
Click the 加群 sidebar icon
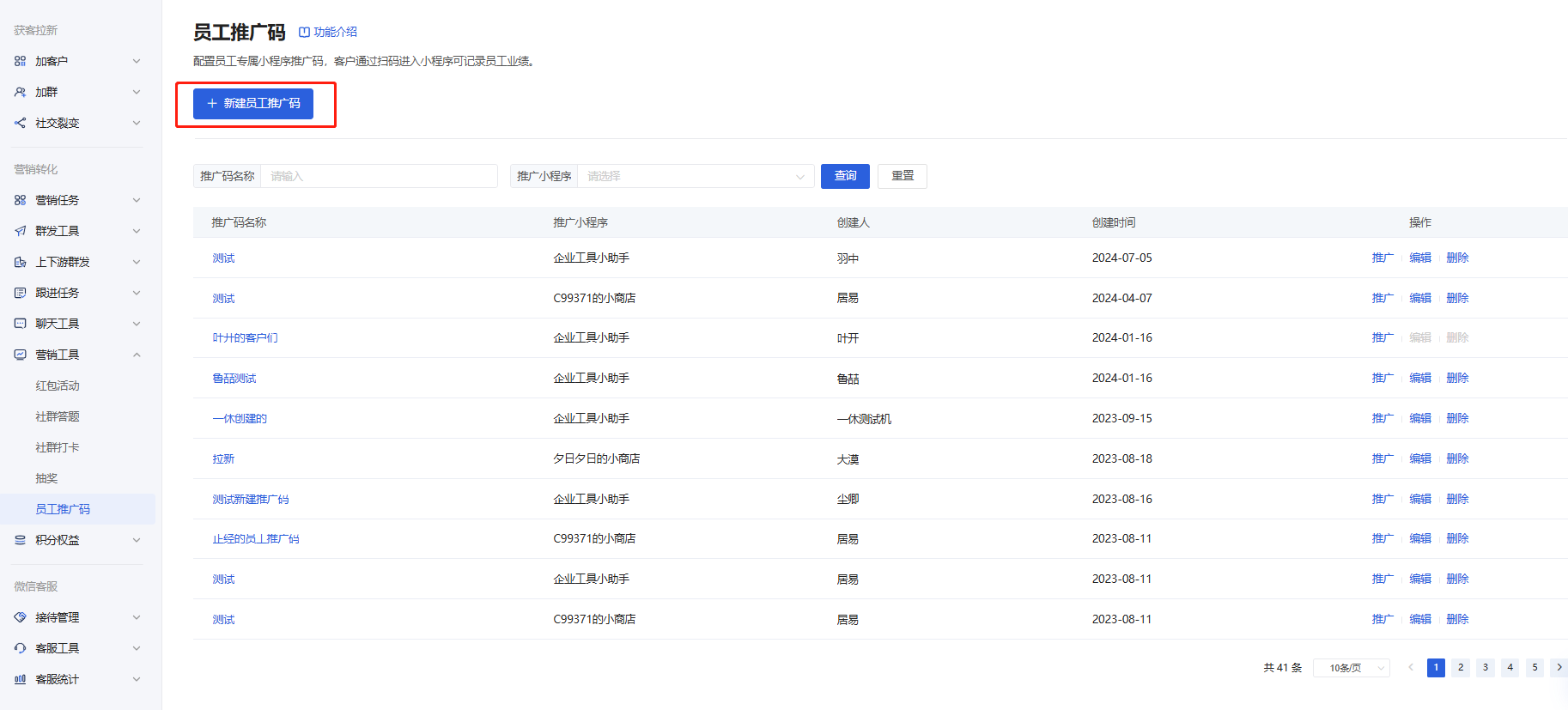(x=20, y=92)
